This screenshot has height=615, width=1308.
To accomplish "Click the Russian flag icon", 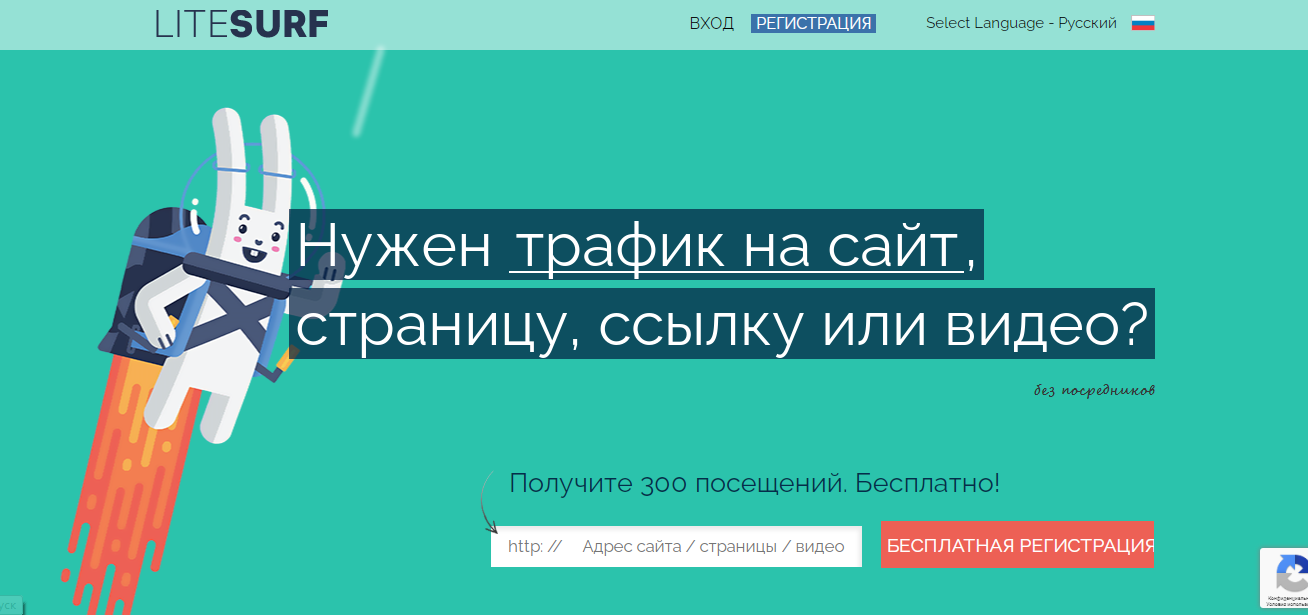I will 1143,23.
